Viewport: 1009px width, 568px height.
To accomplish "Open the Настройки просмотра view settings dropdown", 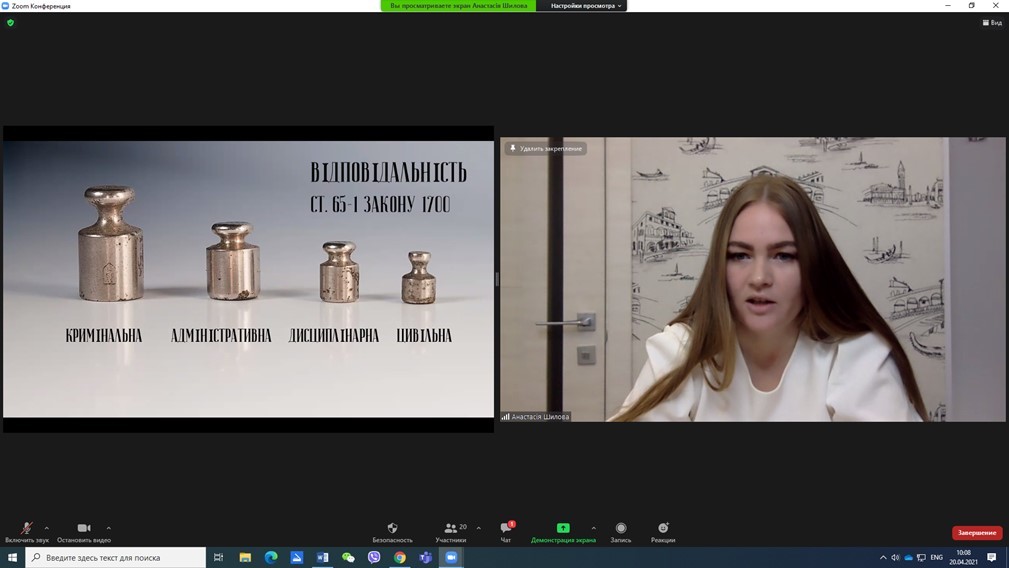I will tap(586, 6).
